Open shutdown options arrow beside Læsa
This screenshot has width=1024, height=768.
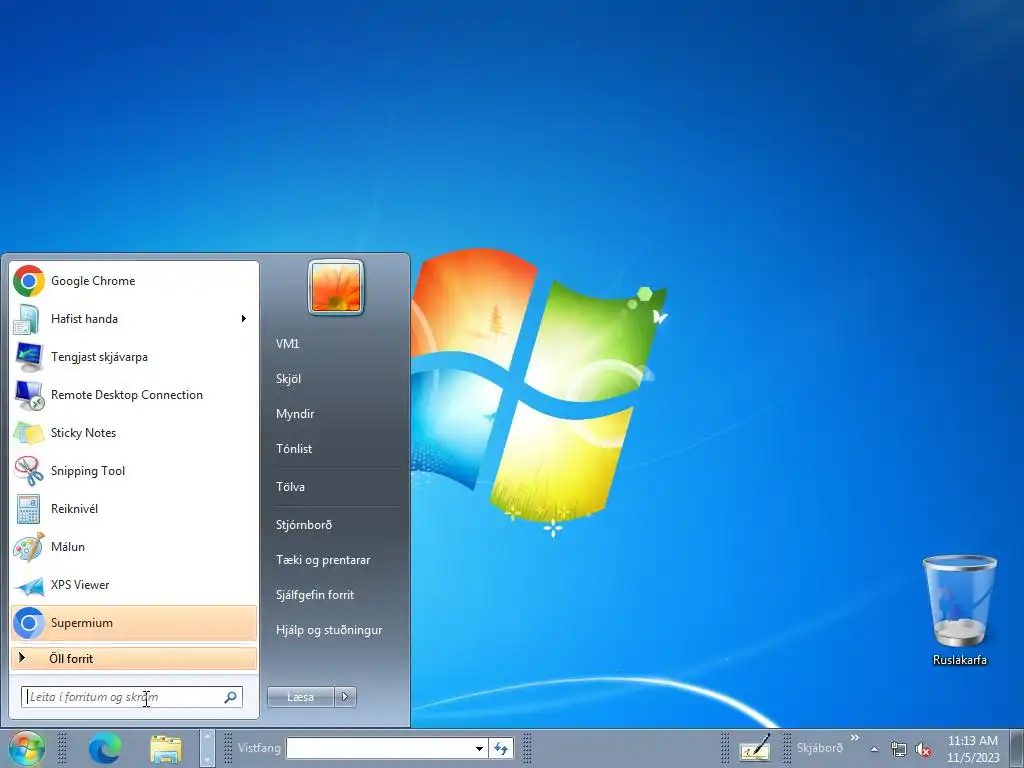(345, 697)
